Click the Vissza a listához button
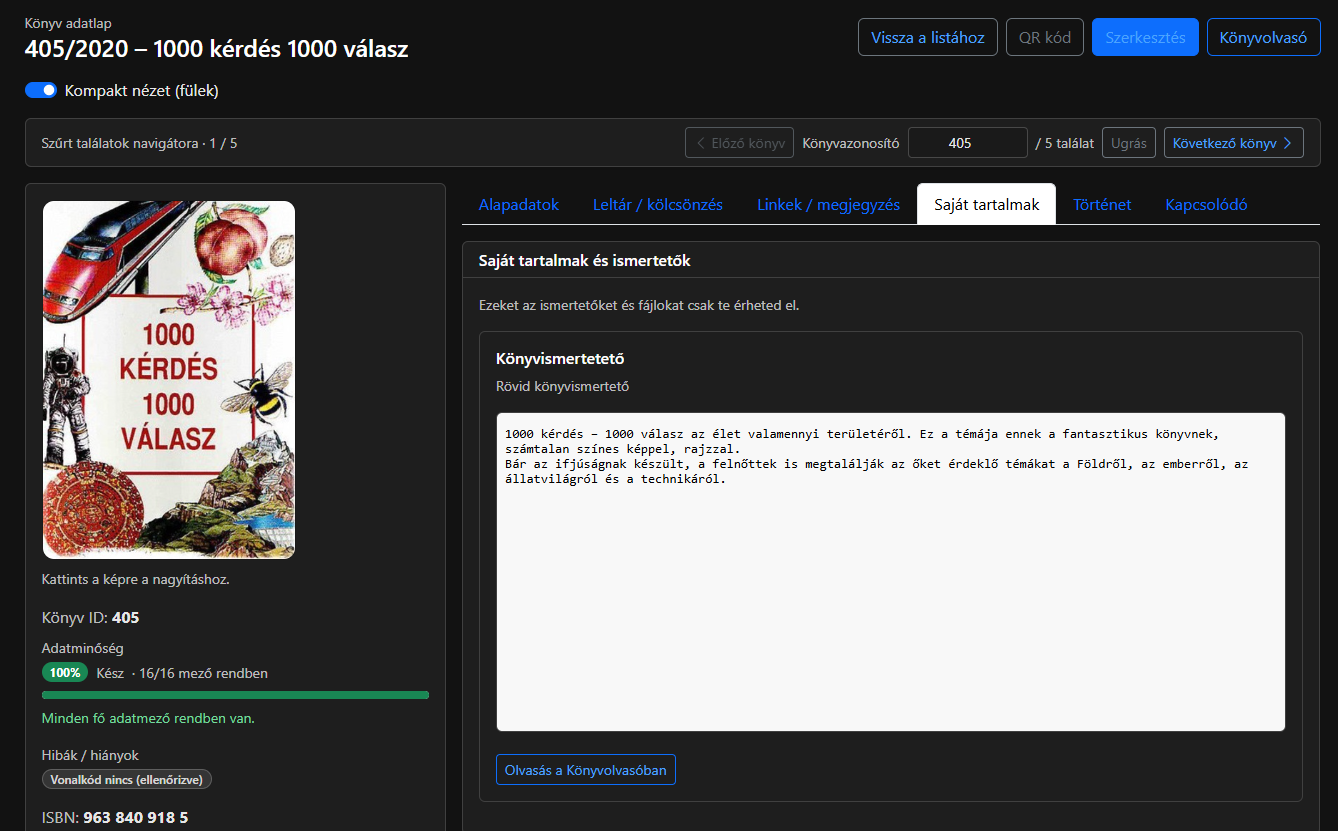 (928, 37)
